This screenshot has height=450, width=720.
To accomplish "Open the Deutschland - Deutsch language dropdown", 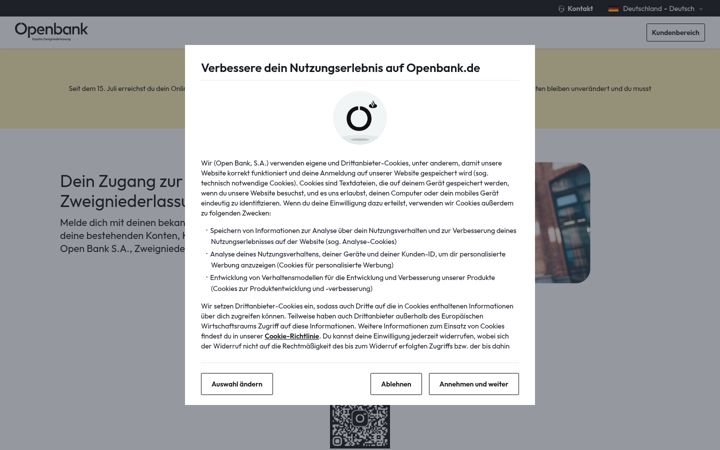I will click(655, 9).
